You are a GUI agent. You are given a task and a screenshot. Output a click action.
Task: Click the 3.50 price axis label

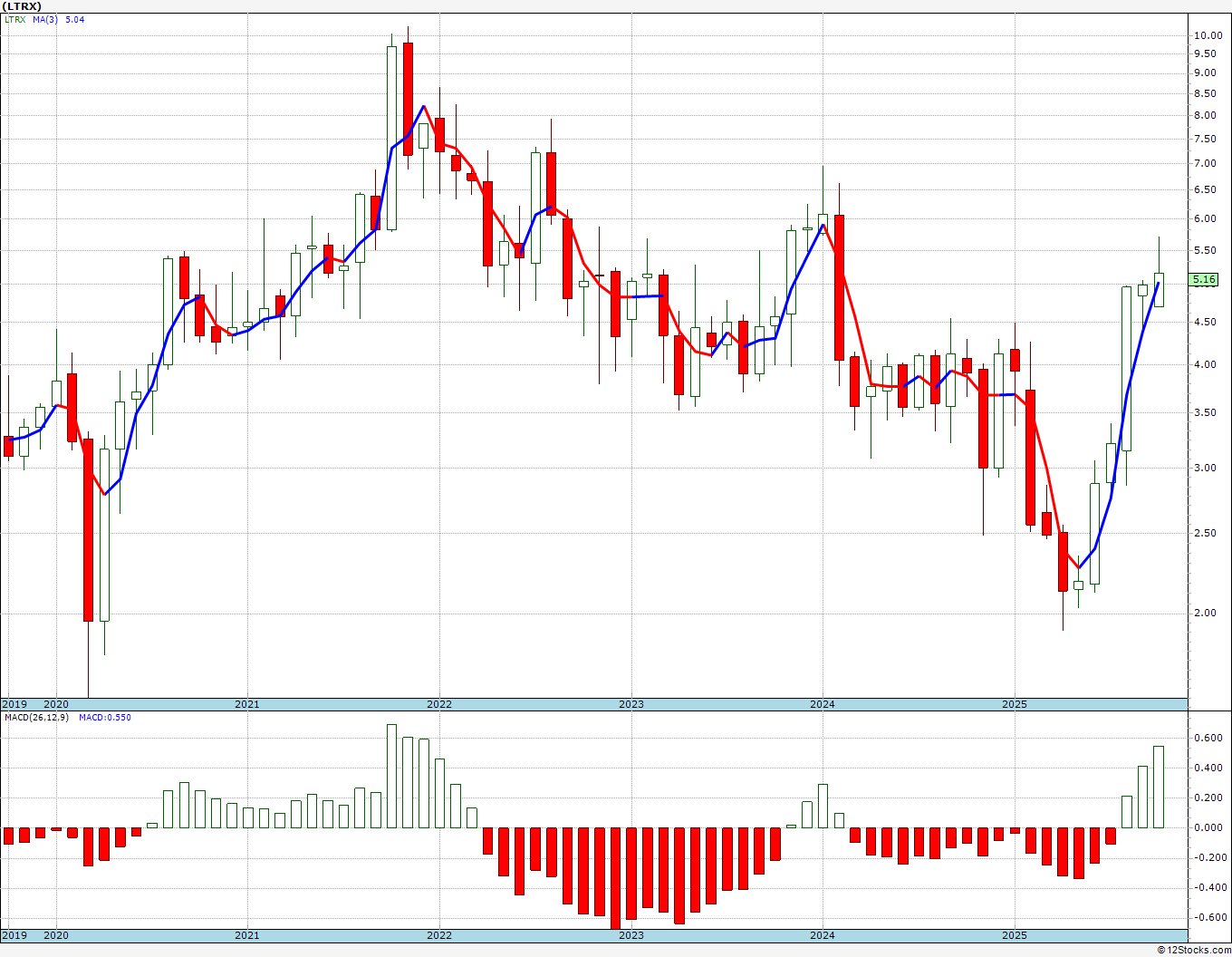(1204, 412)
